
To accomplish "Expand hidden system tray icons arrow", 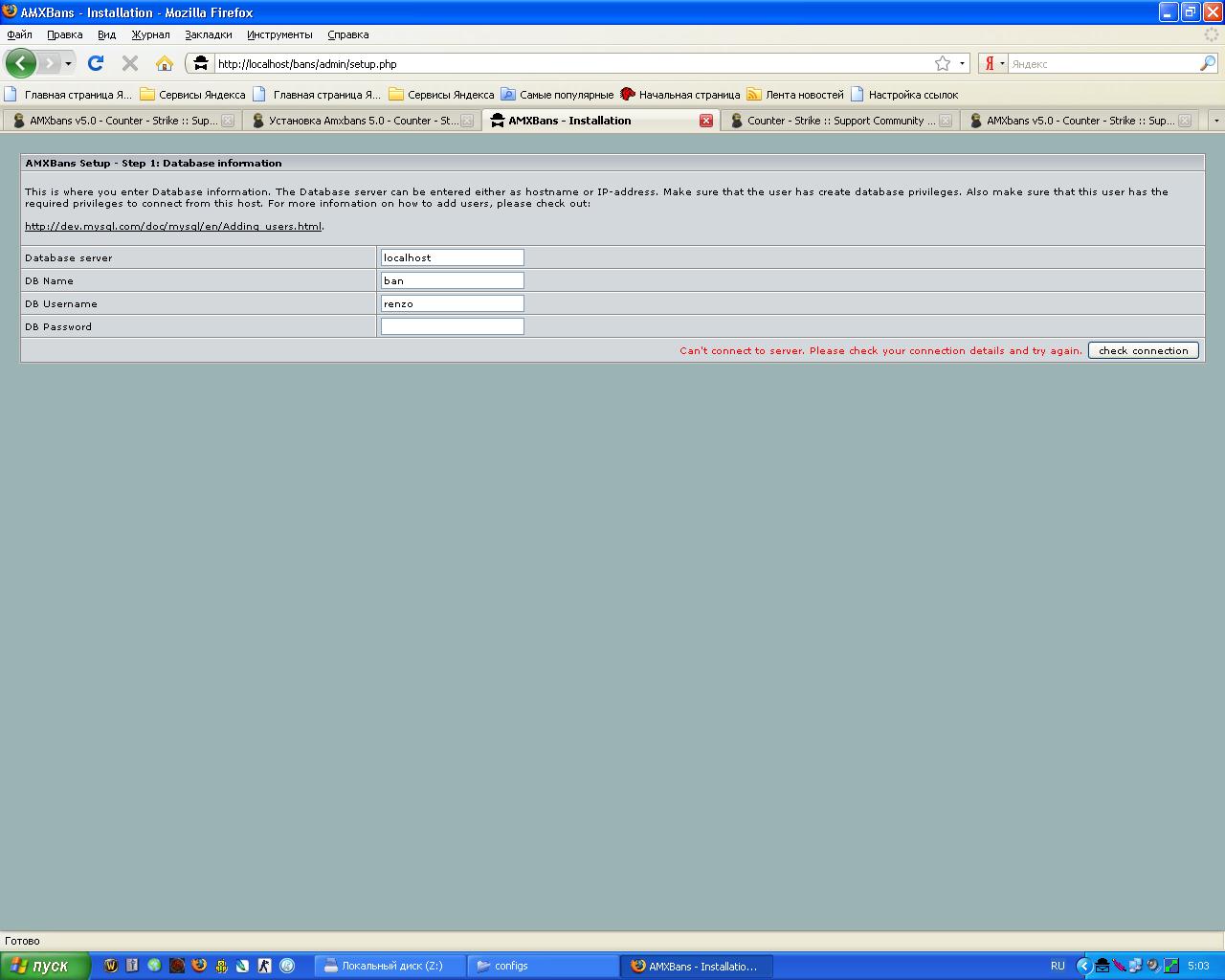I will [x=1083, y=966].
